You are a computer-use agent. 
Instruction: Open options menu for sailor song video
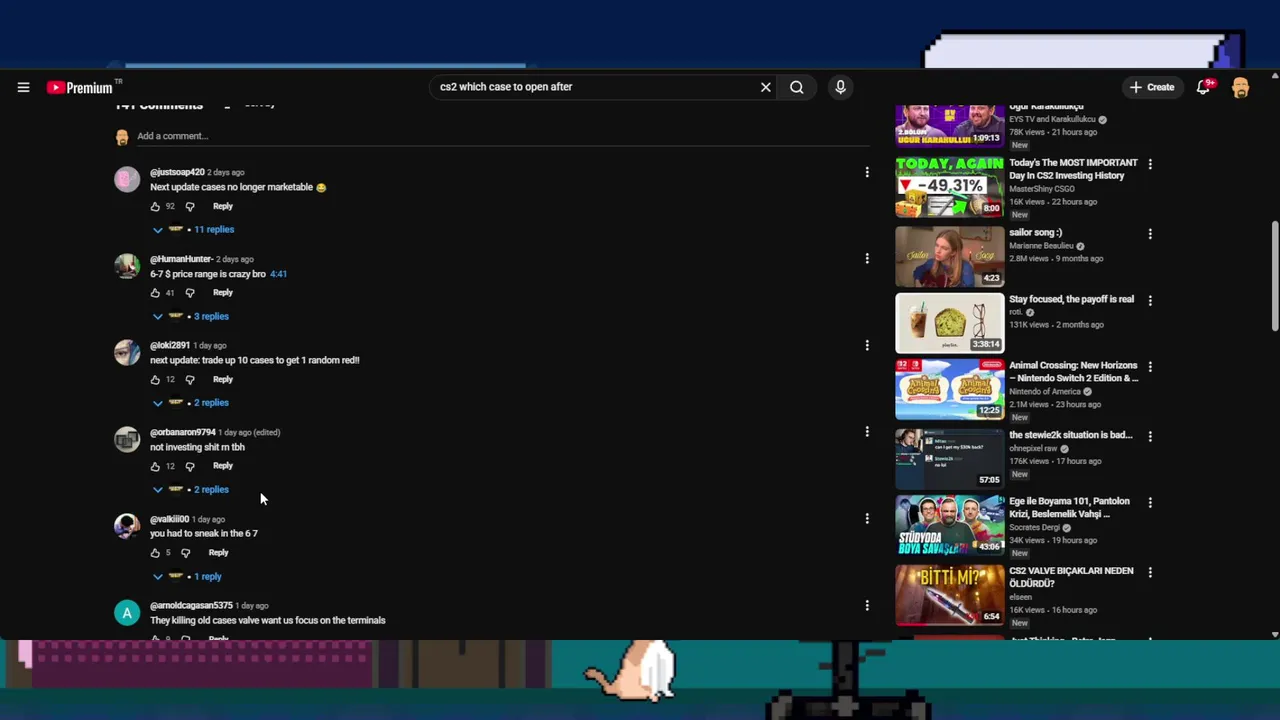(x=1150, y=234)
